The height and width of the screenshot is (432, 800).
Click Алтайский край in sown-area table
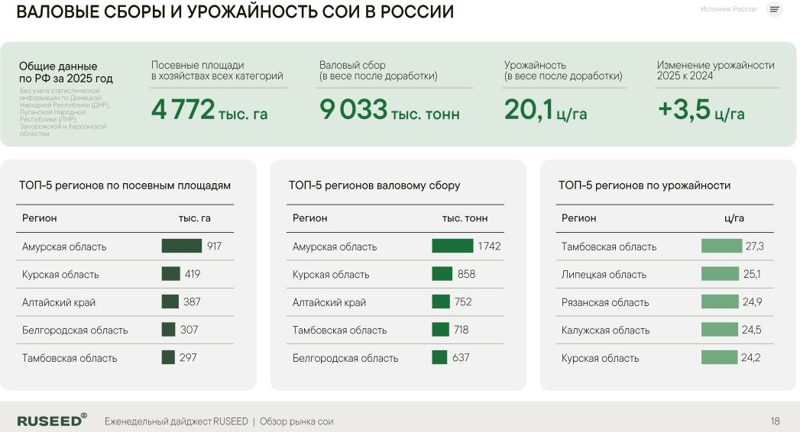59,302
